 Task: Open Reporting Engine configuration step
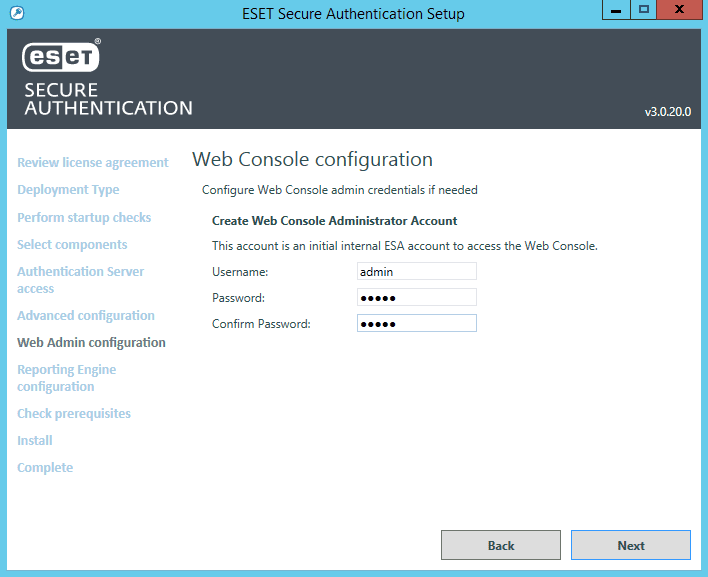[x=66, y=378]
